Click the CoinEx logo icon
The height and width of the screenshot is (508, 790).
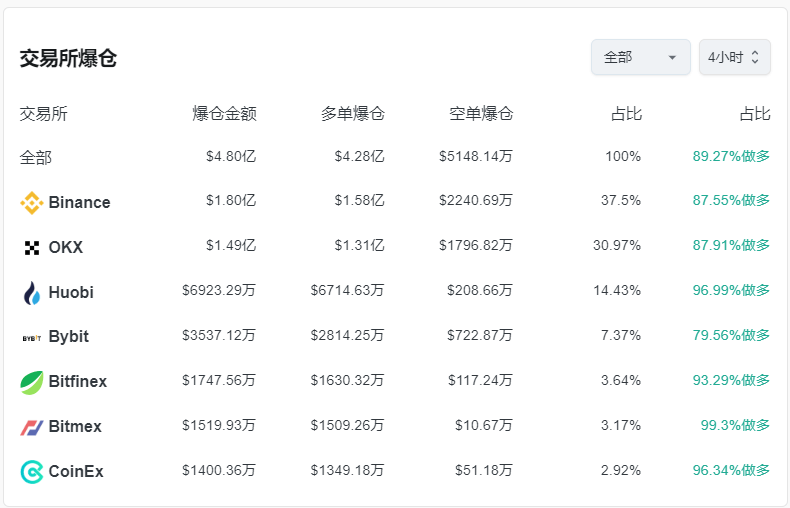pos(32,472)
